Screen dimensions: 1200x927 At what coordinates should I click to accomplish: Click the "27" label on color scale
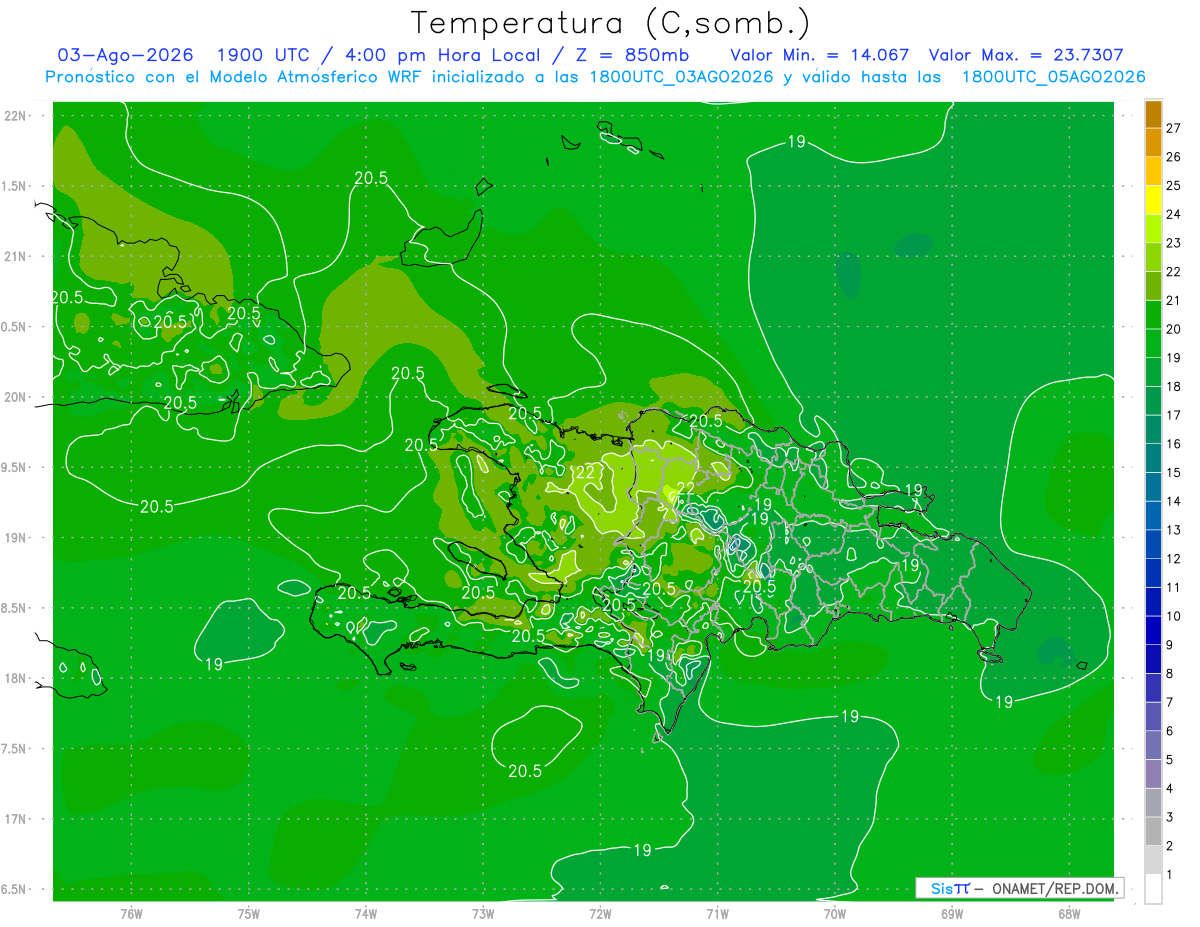pyautogui.click(x=1174, y=128)
